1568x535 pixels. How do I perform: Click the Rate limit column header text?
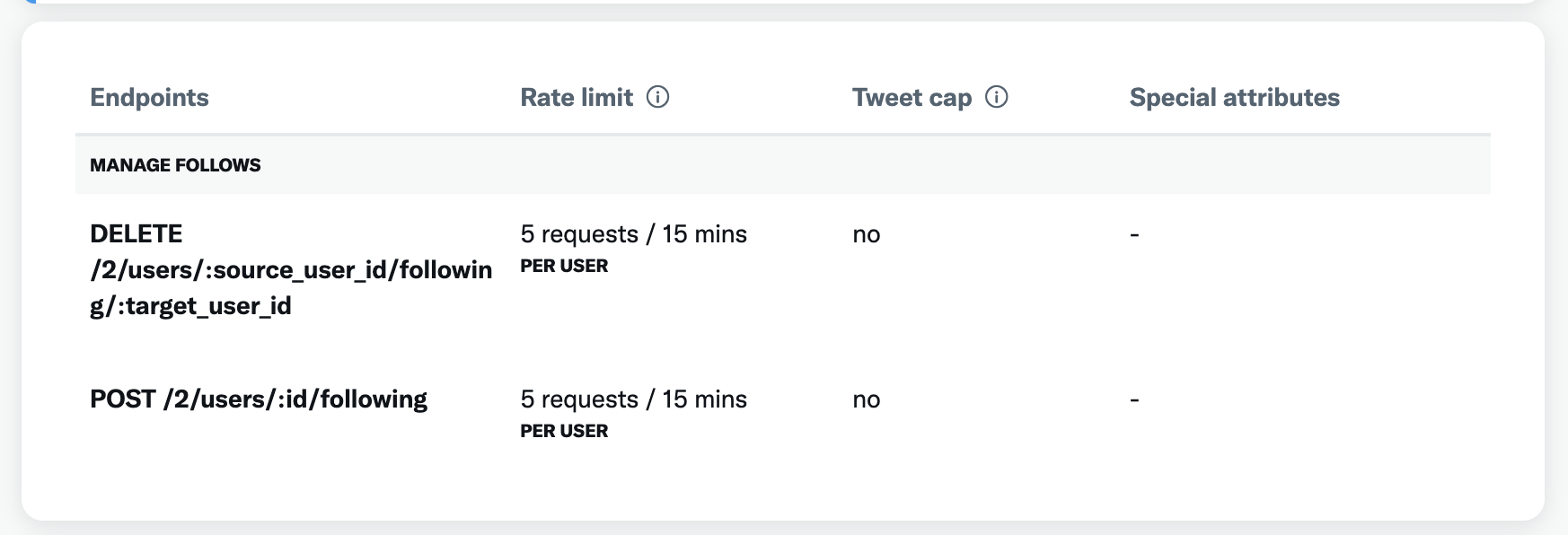tap(577, 98)
